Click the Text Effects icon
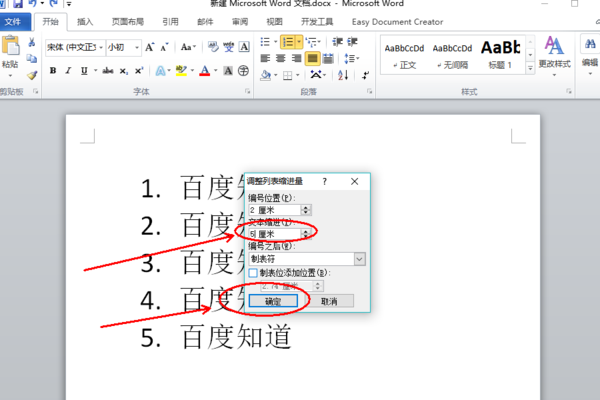600x400 pixels. click(160, 71)
